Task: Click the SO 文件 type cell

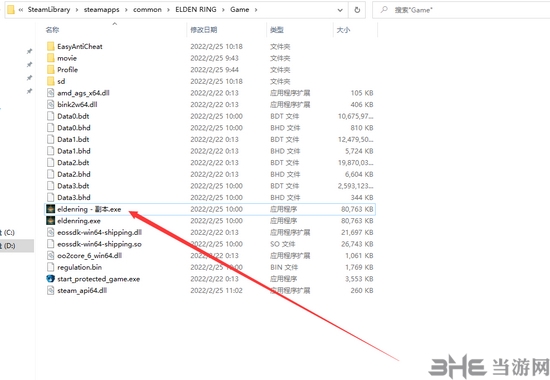Action: tap(283, 244)
